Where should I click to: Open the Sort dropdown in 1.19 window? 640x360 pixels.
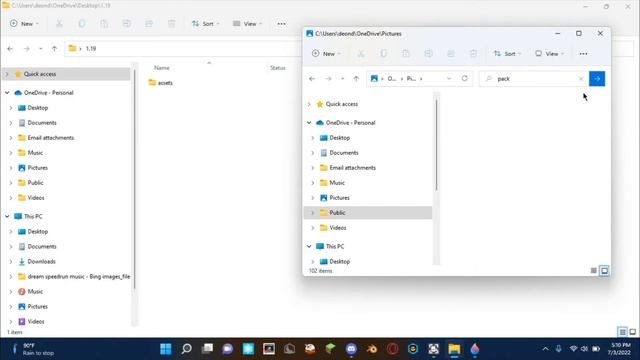(x=205, y=24)
